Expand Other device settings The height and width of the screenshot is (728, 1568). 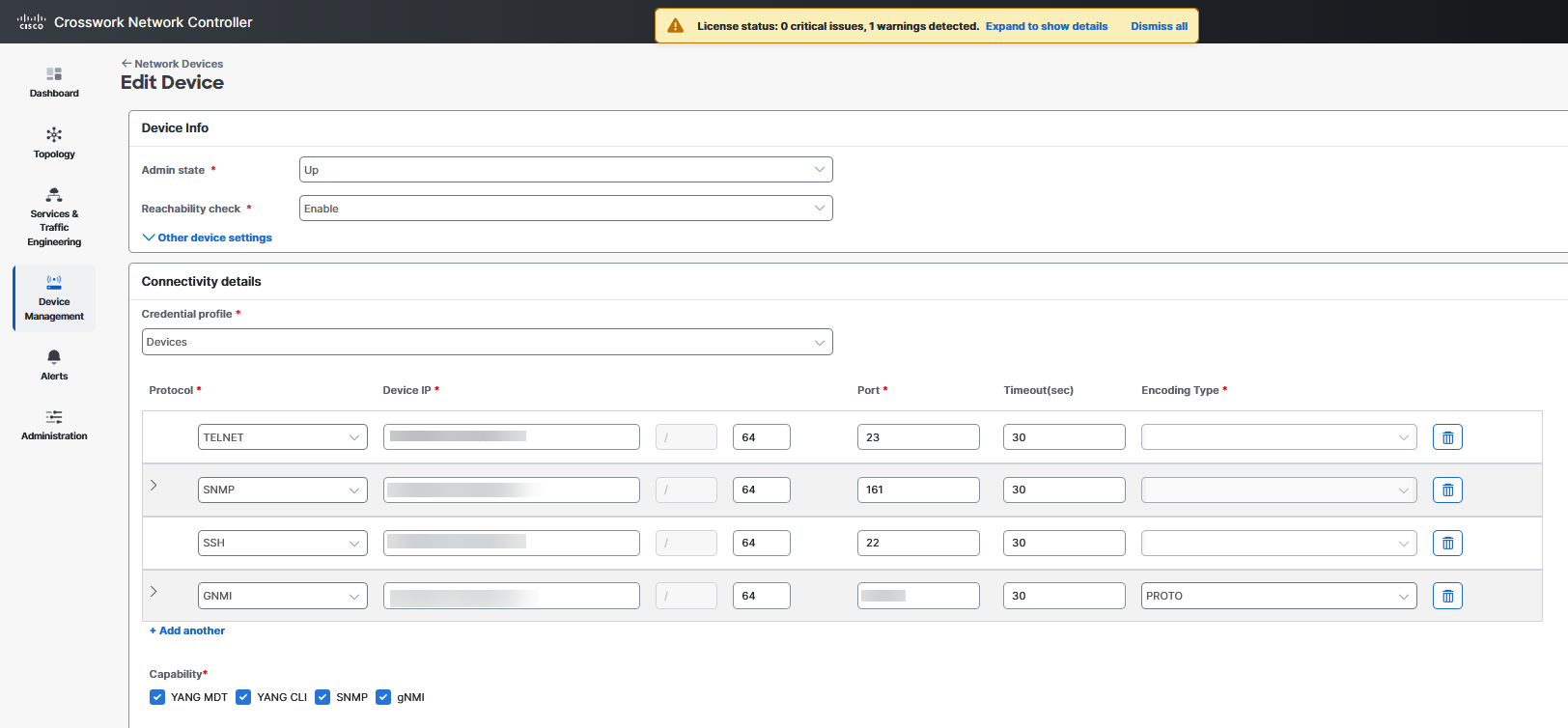(x=208, y=238)
